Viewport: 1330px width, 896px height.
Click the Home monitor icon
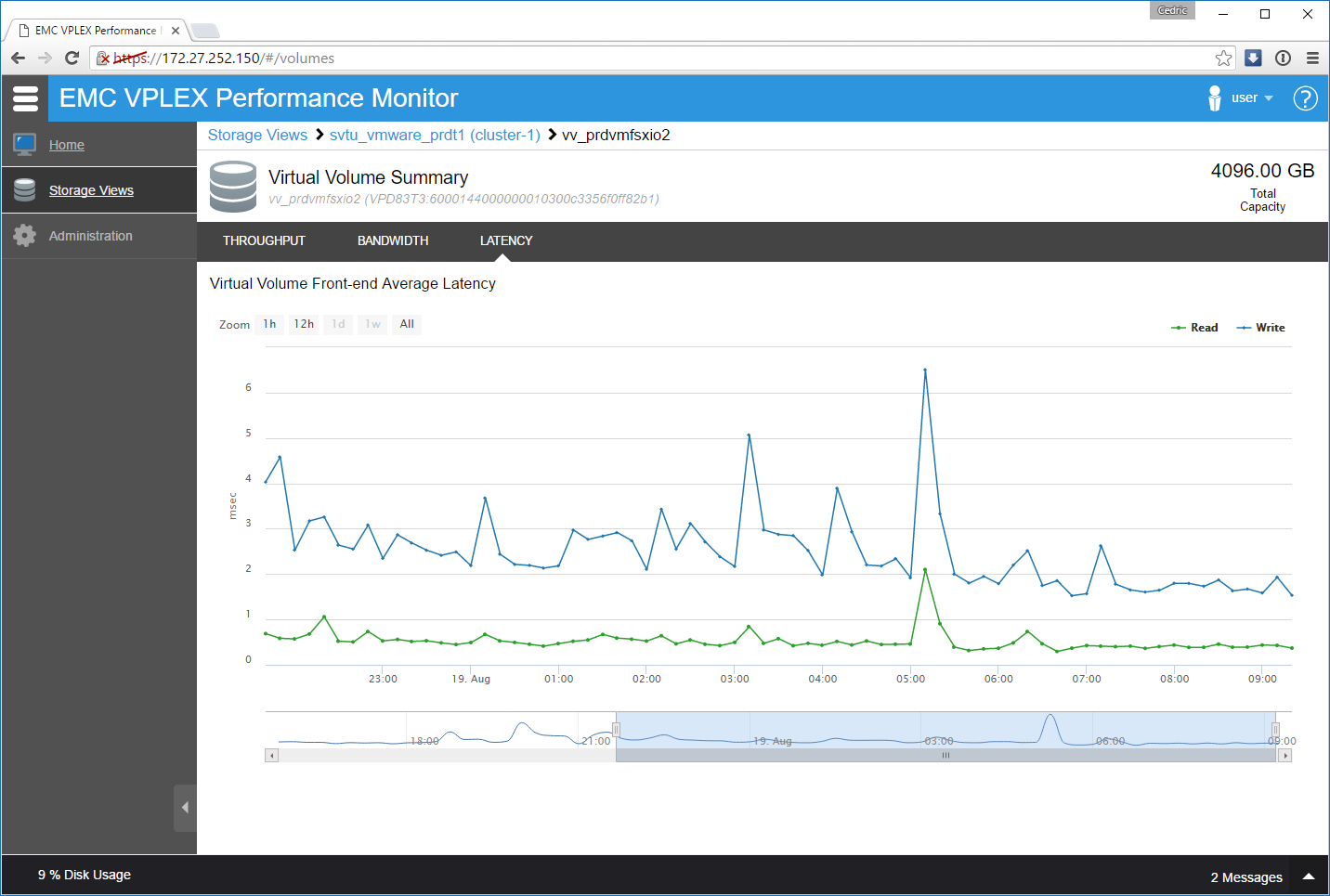click(25, 145)
